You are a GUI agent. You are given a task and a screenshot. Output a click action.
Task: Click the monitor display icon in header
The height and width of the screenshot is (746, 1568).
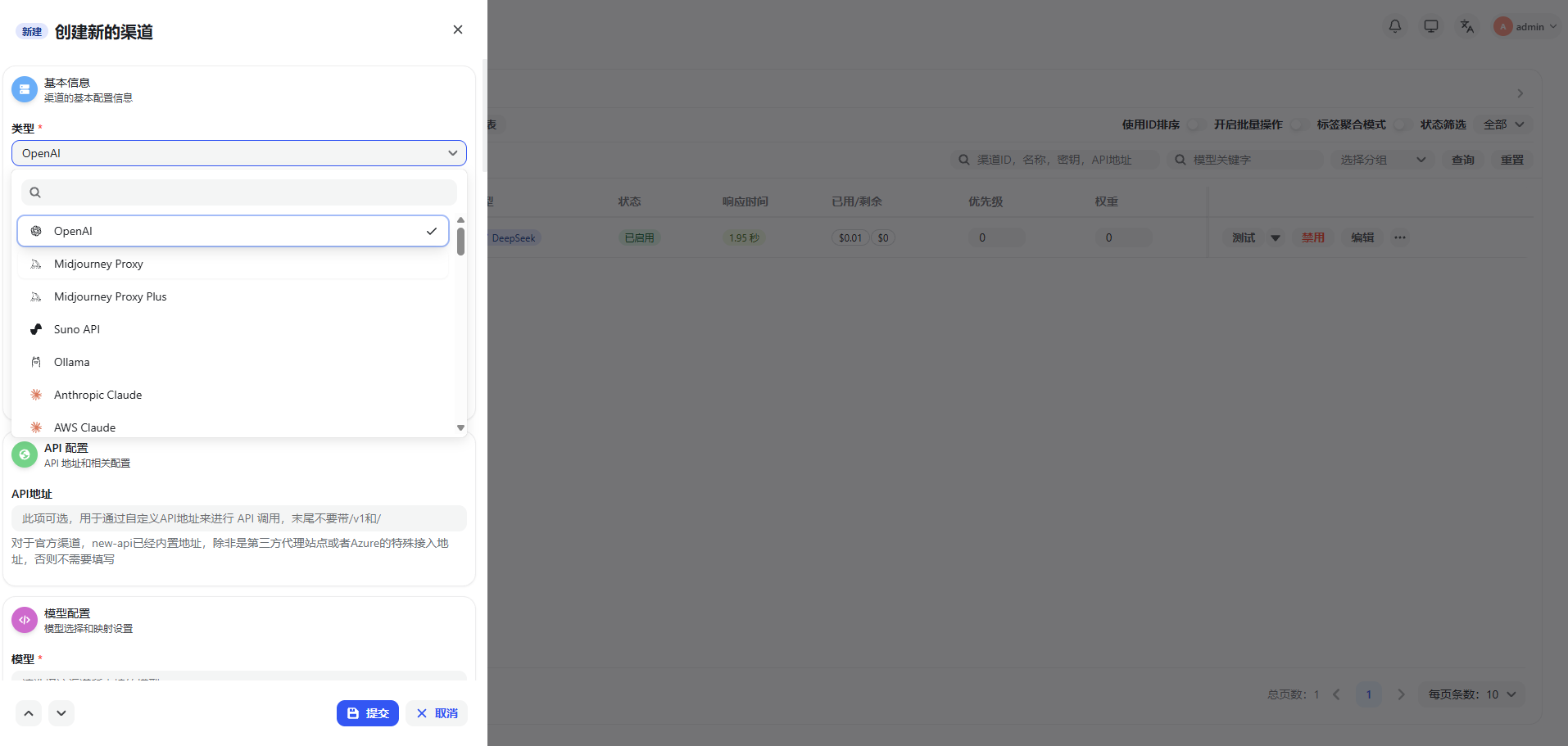[1430, 26]
